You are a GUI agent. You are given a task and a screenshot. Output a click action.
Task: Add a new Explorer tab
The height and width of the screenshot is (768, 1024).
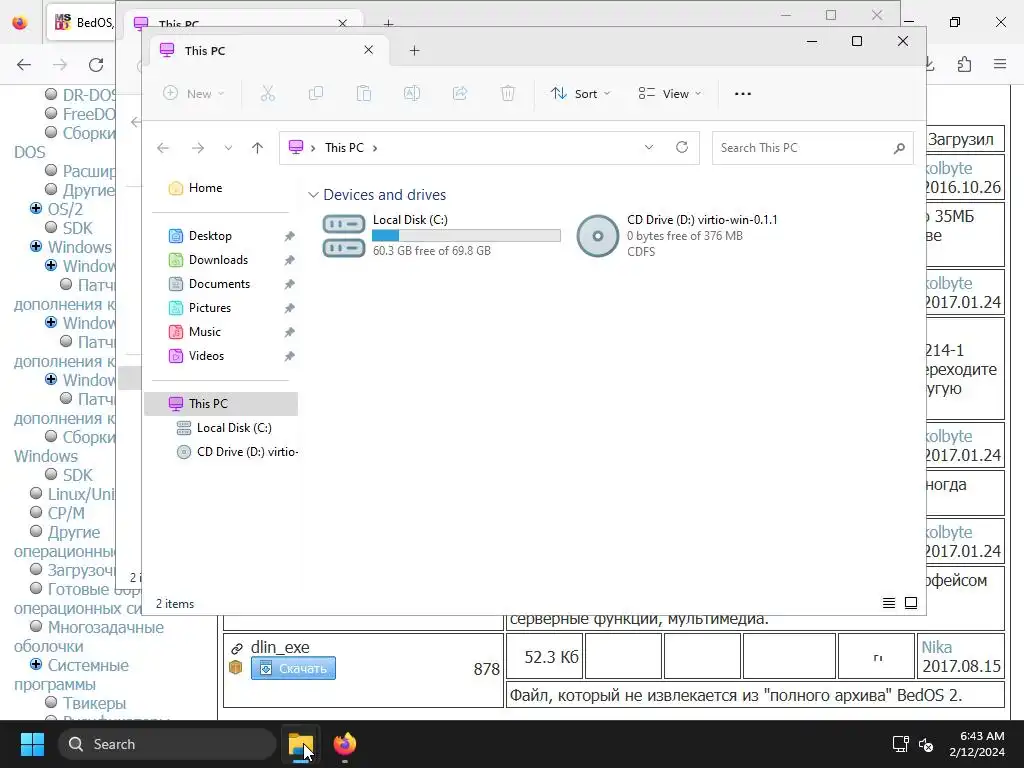414,50
